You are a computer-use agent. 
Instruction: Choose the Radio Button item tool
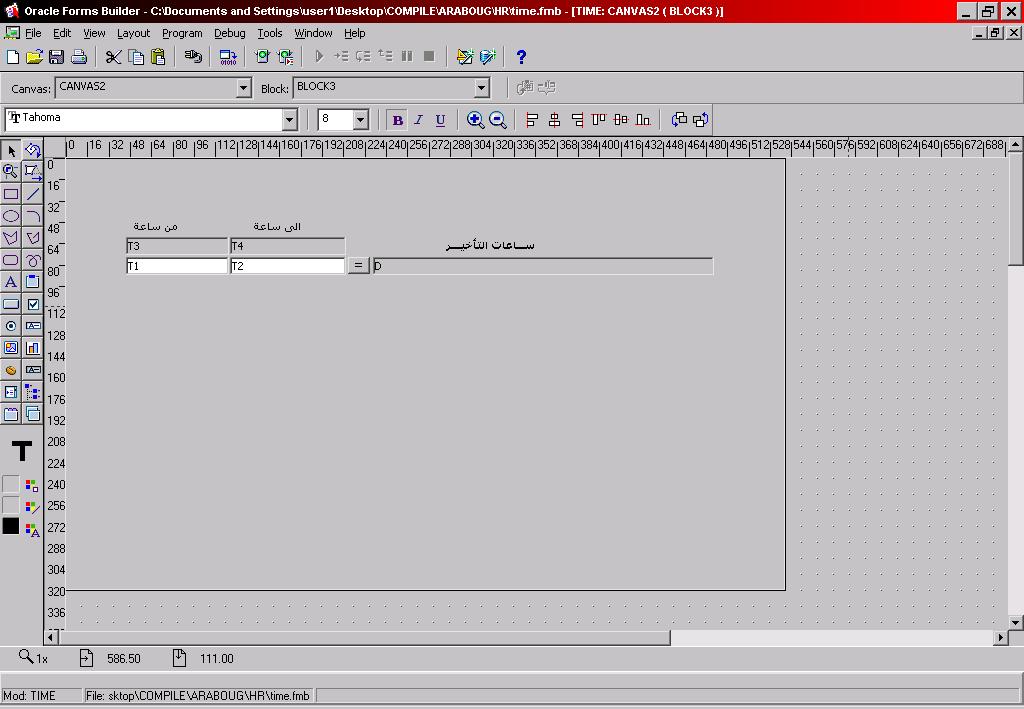point(11,326)
